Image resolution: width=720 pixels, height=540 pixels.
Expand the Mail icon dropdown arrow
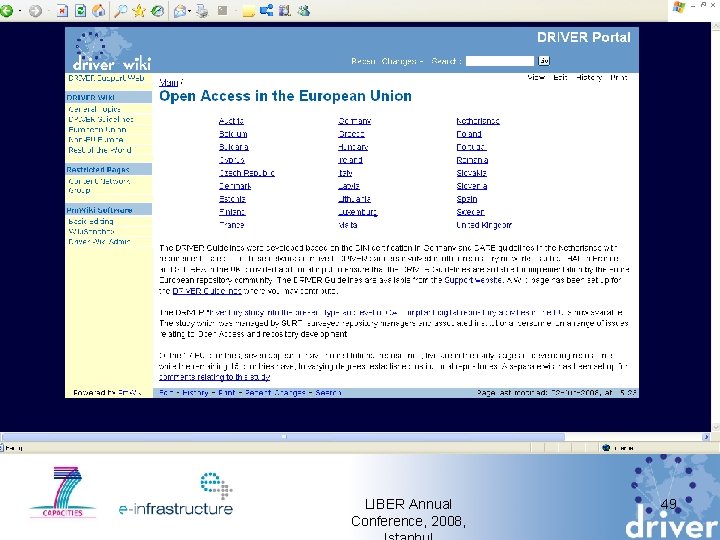(189, 11)
